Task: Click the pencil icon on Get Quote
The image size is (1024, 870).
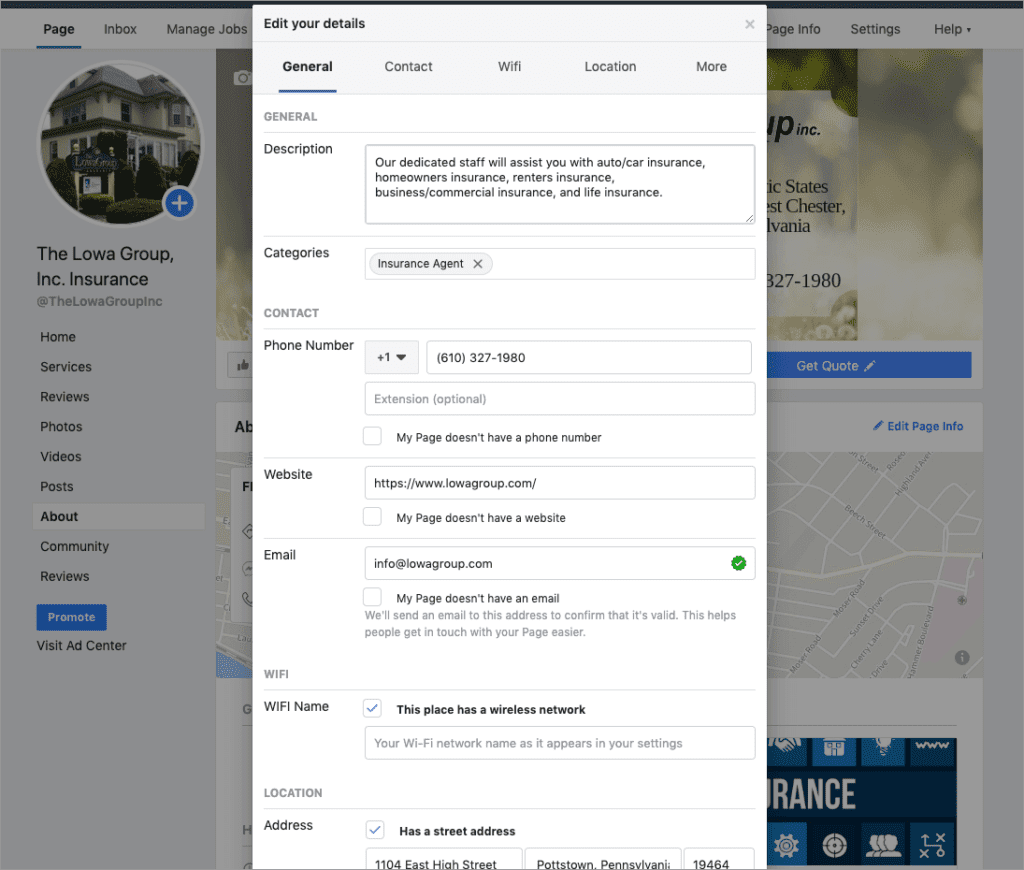Action: click(x=870, y=366)
